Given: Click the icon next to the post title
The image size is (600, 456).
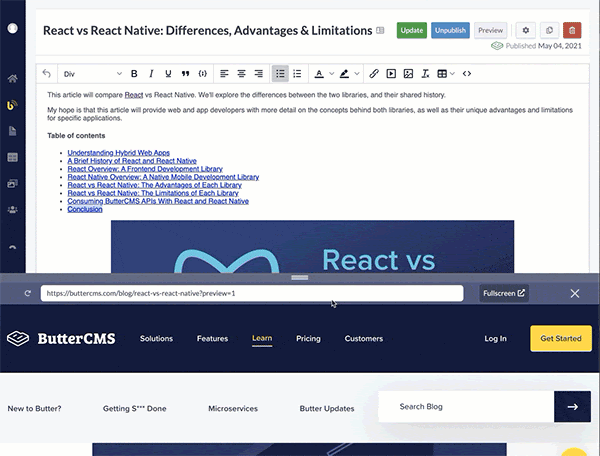Looking at the screenshot, I should click(x=380, y=30).
